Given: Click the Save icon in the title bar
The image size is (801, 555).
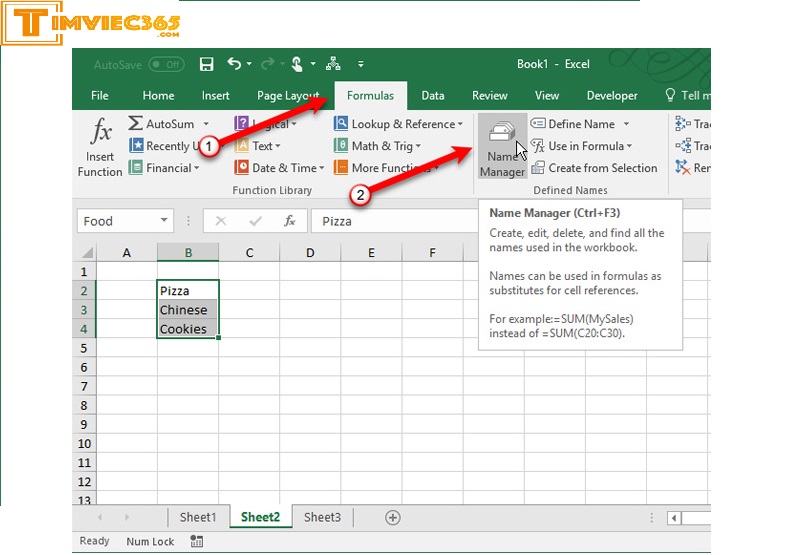Looking at the screenshot, I should (206, 64).
